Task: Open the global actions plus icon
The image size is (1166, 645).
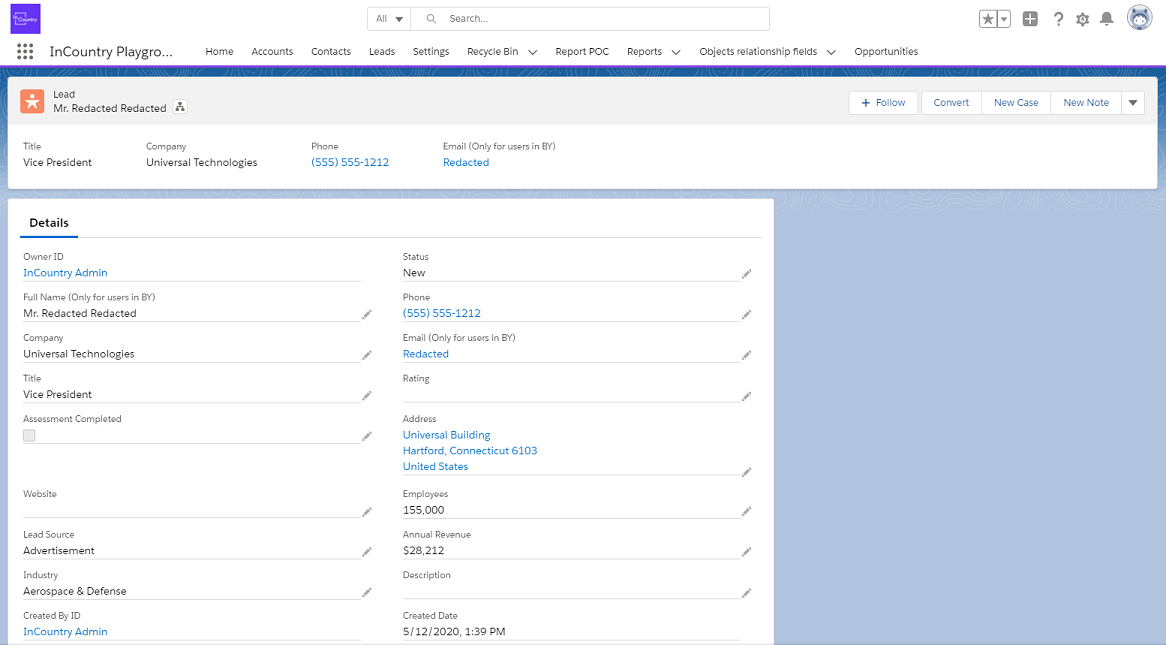Action: (1030, 19)
